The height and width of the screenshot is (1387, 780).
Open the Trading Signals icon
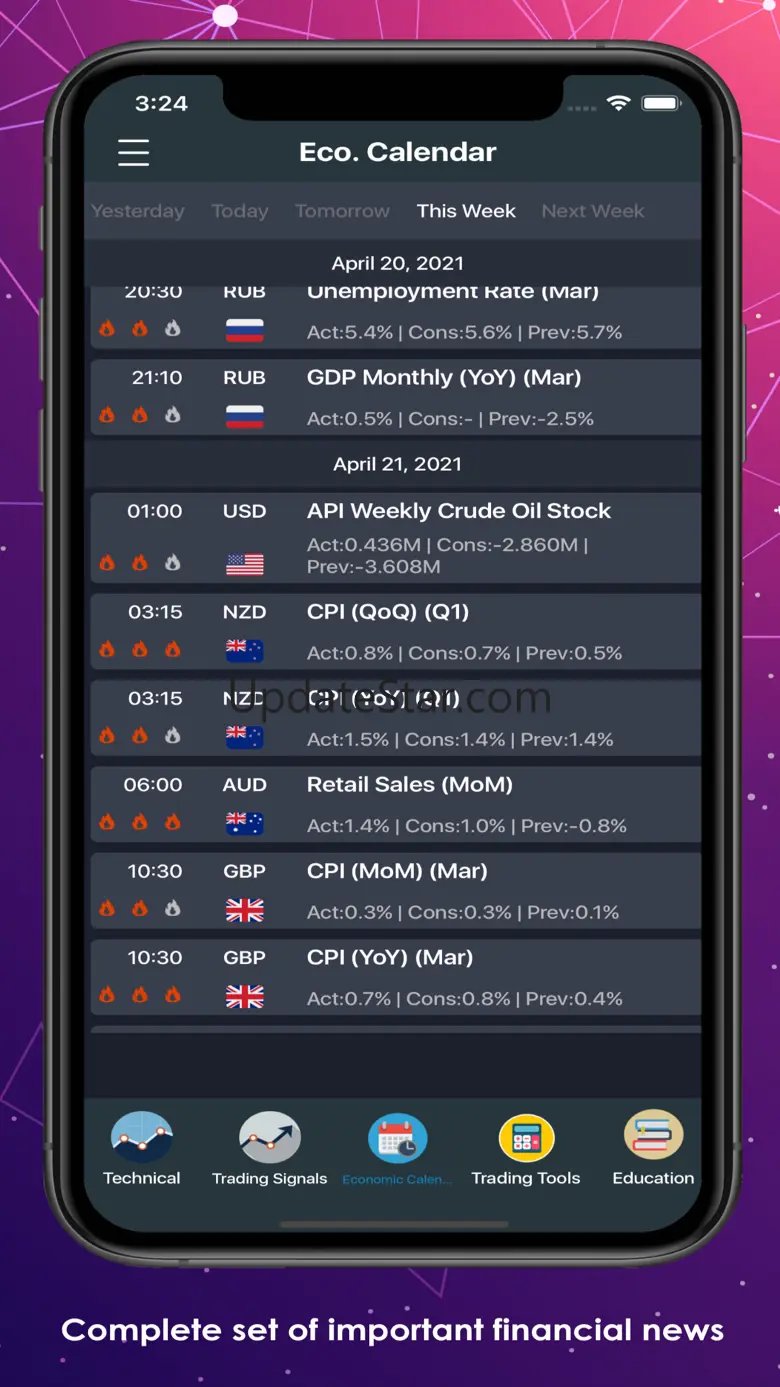point(269,1138)
